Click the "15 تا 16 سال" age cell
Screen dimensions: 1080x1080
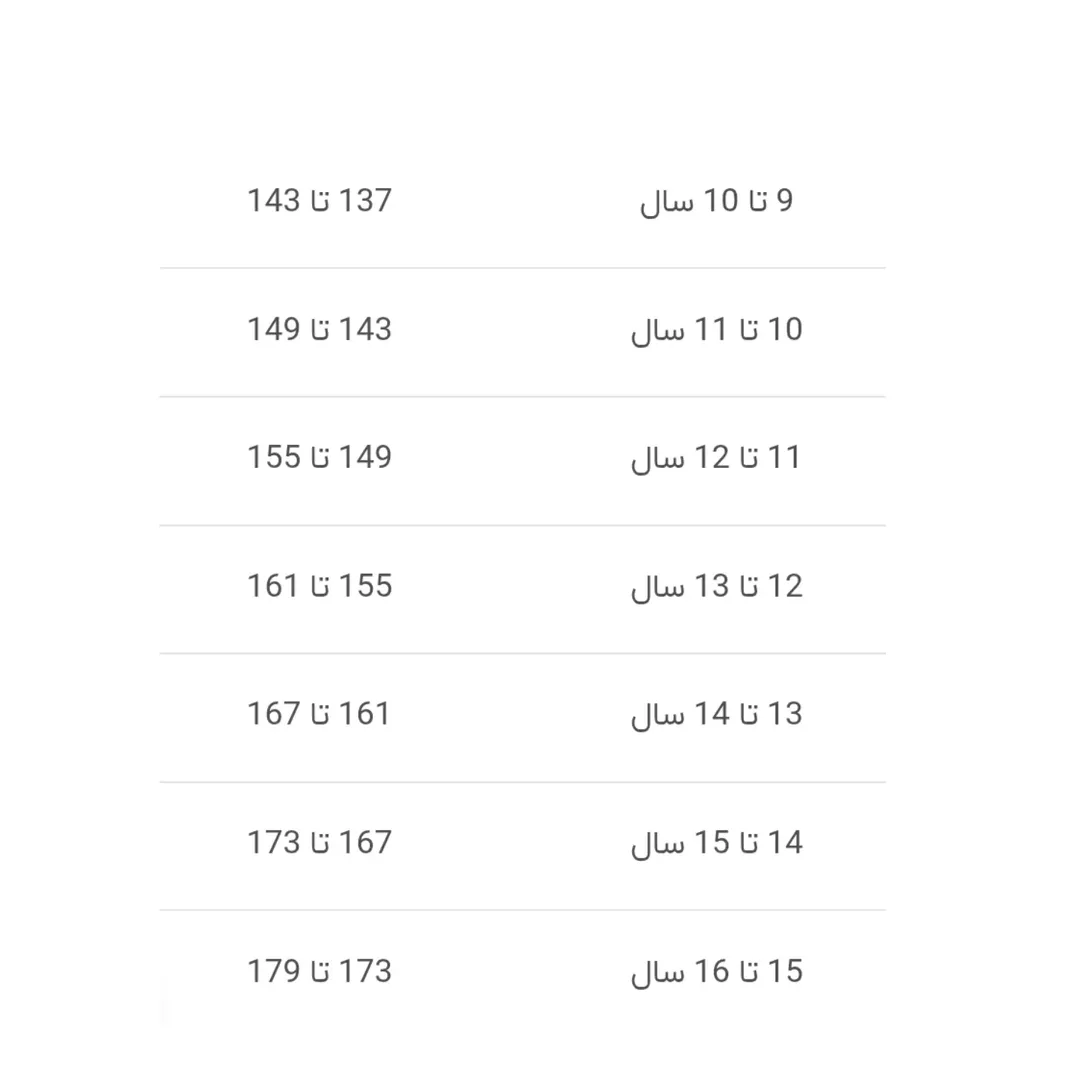click(x=716, y=972)
